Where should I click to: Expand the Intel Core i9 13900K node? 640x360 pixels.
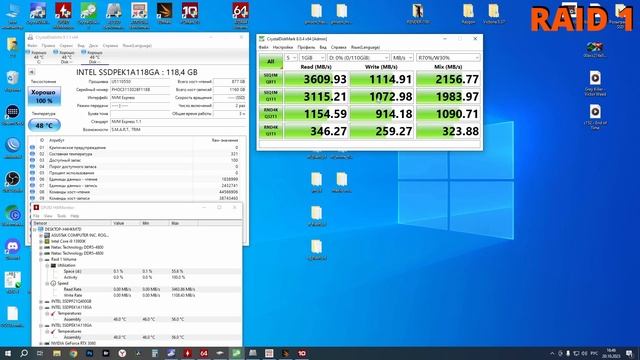pyautogui.click(x=41, y=242)
